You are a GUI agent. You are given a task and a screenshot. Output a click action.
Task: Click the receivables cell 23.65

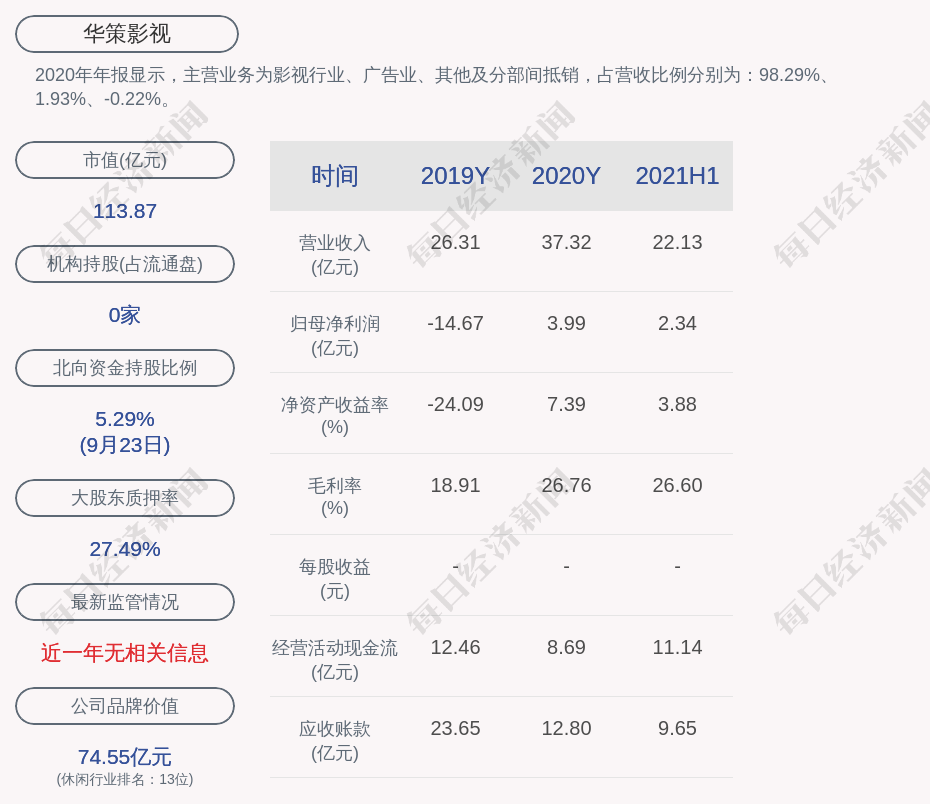pyautogui.click(x=456, y=728)
